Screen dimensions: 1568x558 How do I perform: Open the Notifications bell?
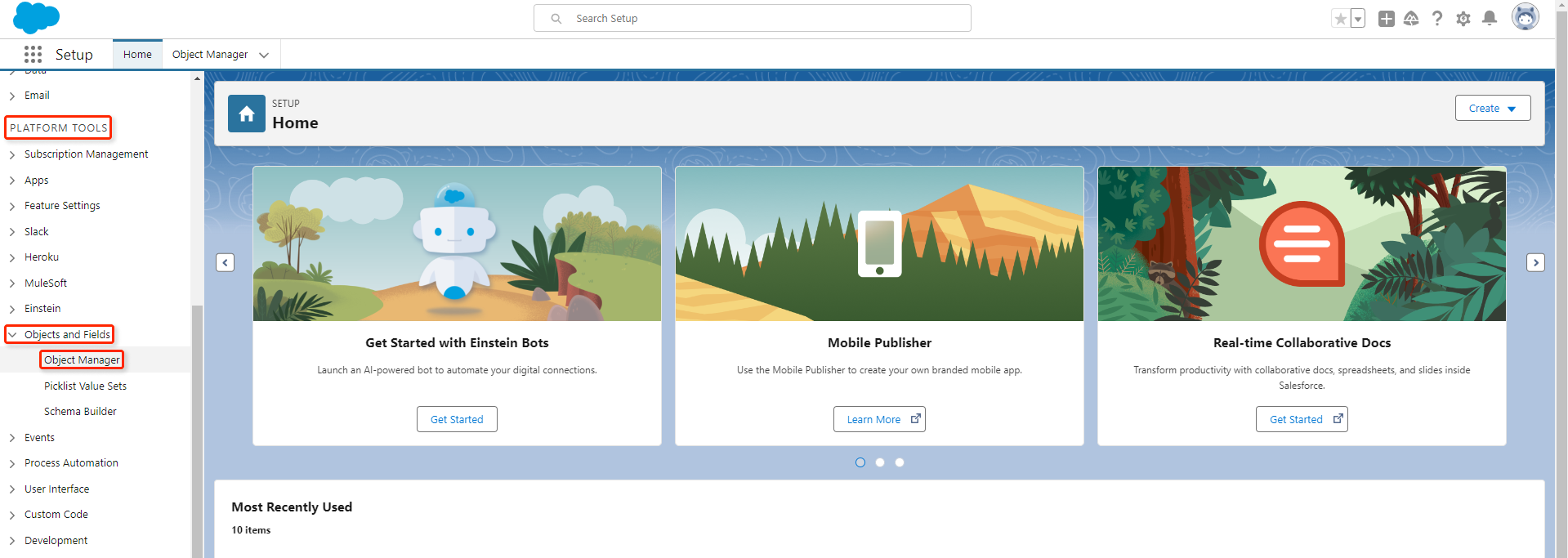(x=1490, y=18)
